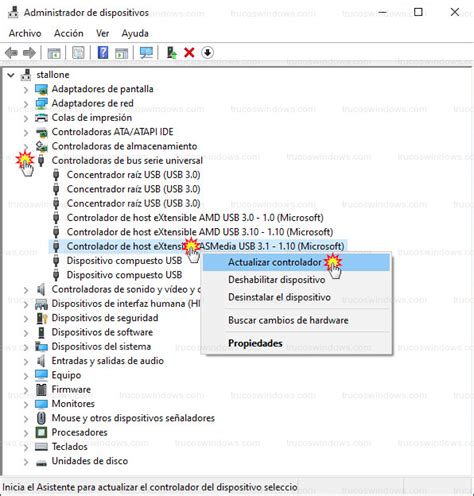Screen dimensions: 474x496
Task: Expand Adaptadores de pantalla
Action: tap(26, 90)
